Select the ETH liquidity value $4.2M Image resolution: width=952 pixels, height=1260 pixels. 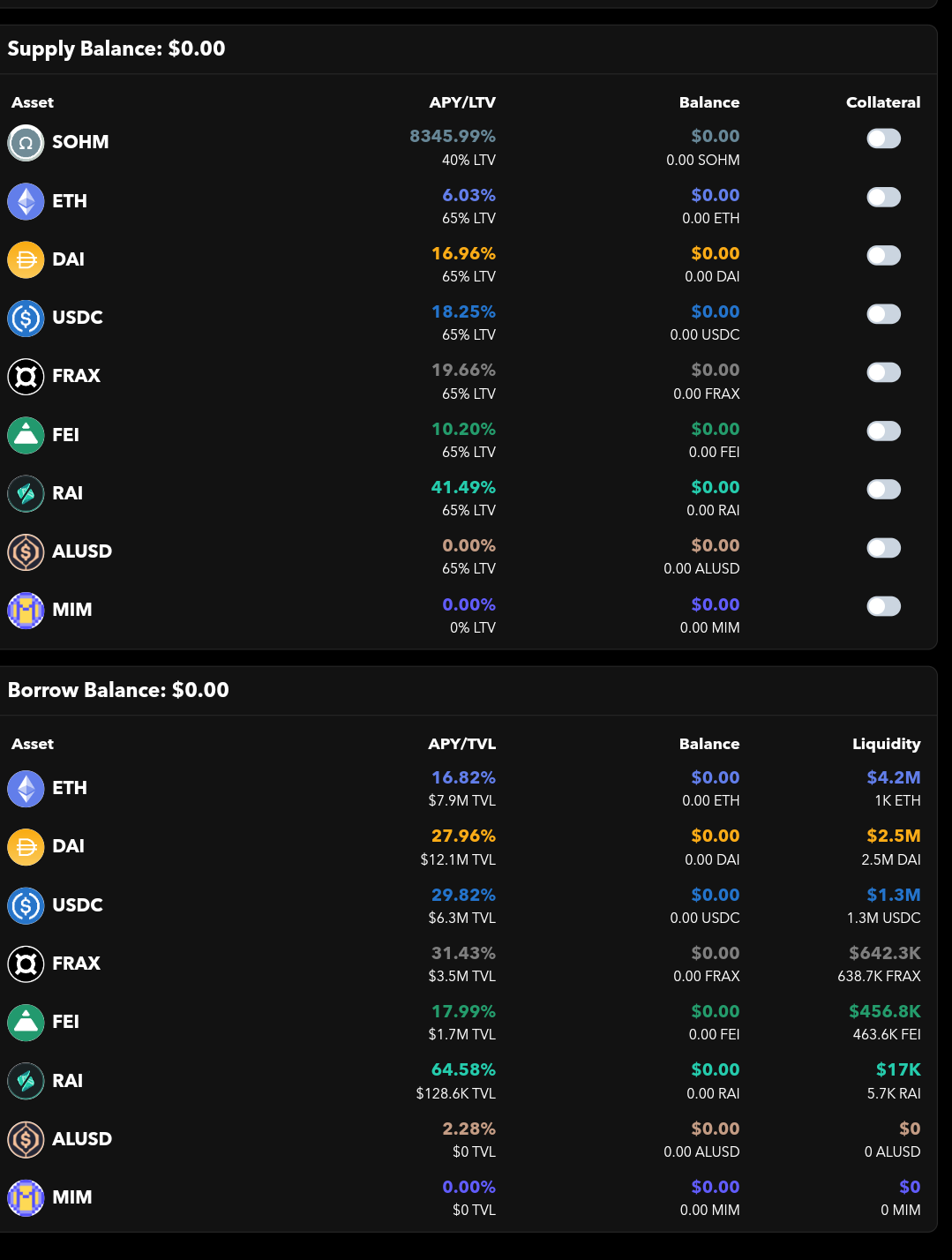coord(893,777)
